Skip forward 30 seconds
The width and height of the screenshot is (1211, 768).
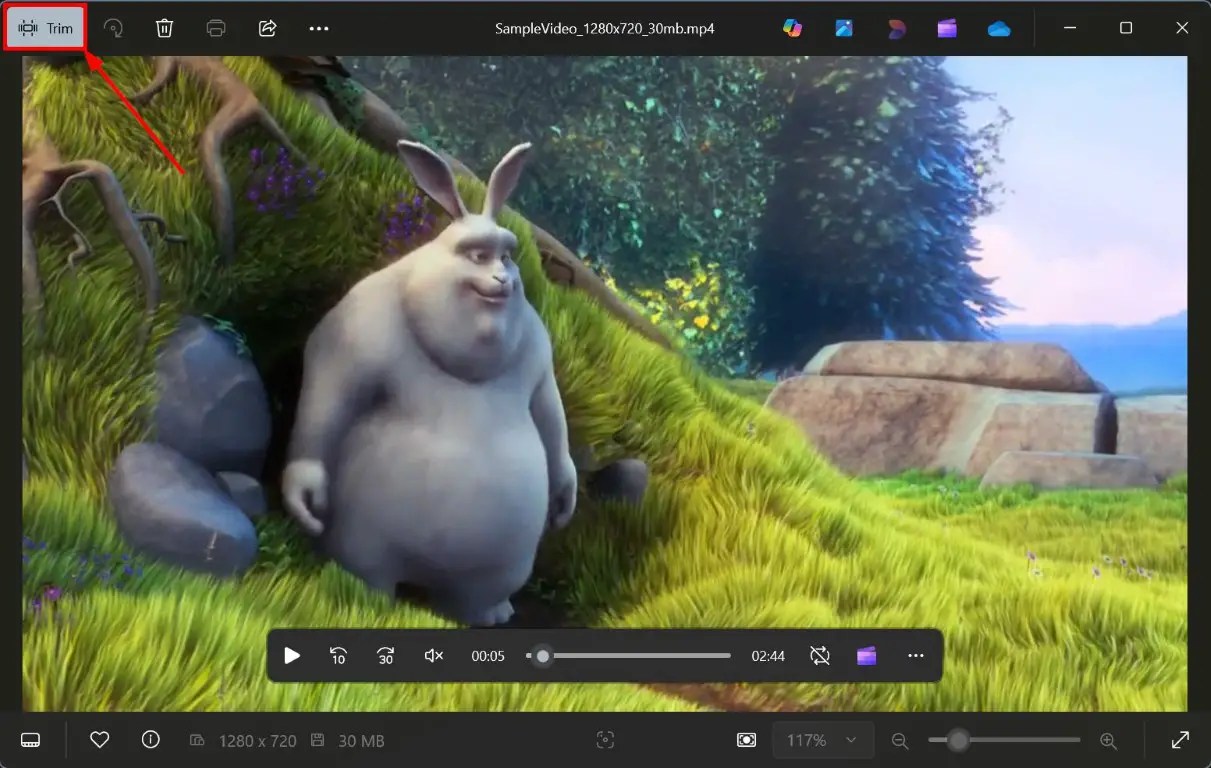tap(386, 656)
